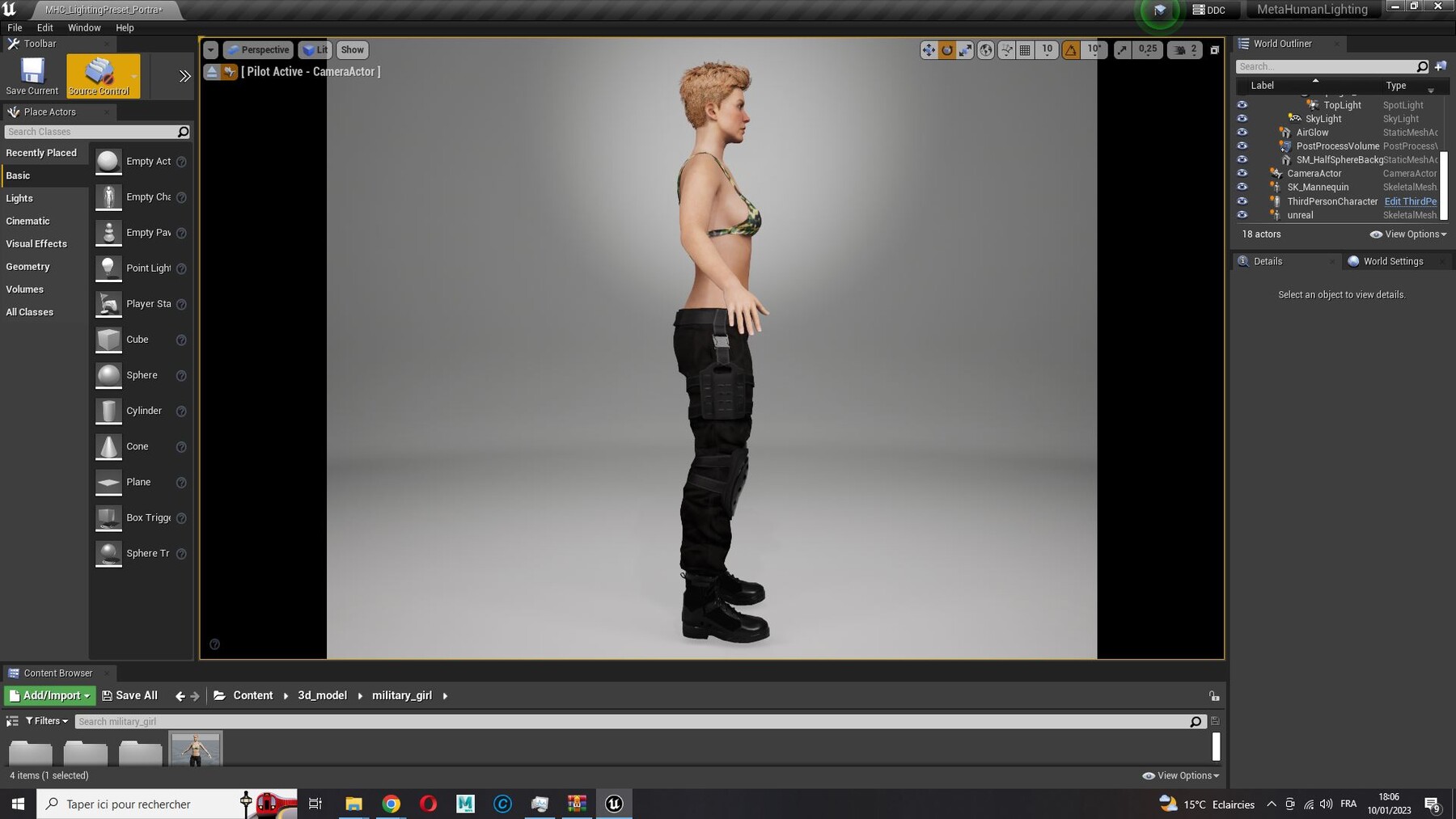
Task: Toggle world/local coordinate system globe icon
Action: (986, 50)
